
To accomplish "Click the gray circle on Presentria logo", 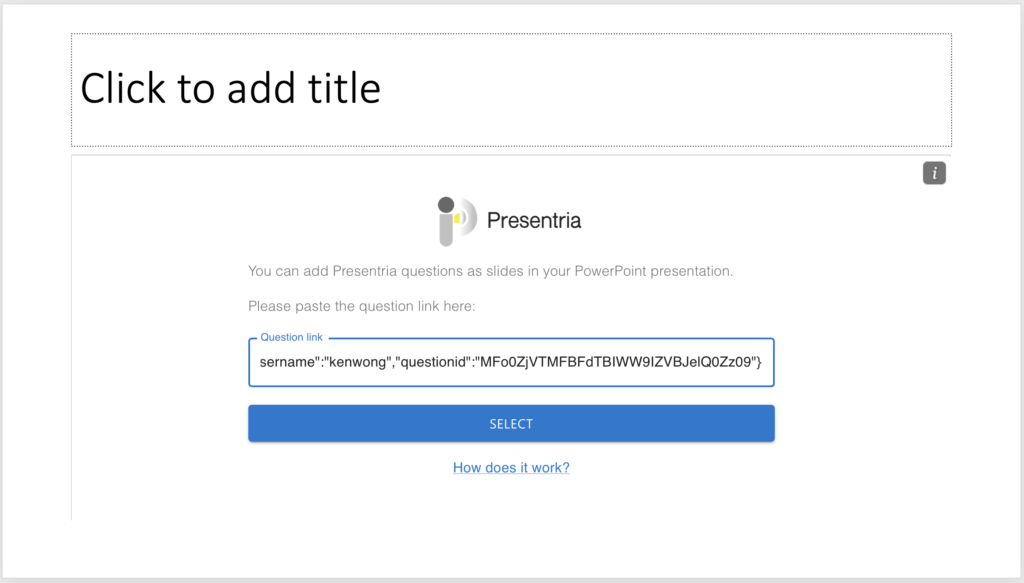I will pos(446,205).
